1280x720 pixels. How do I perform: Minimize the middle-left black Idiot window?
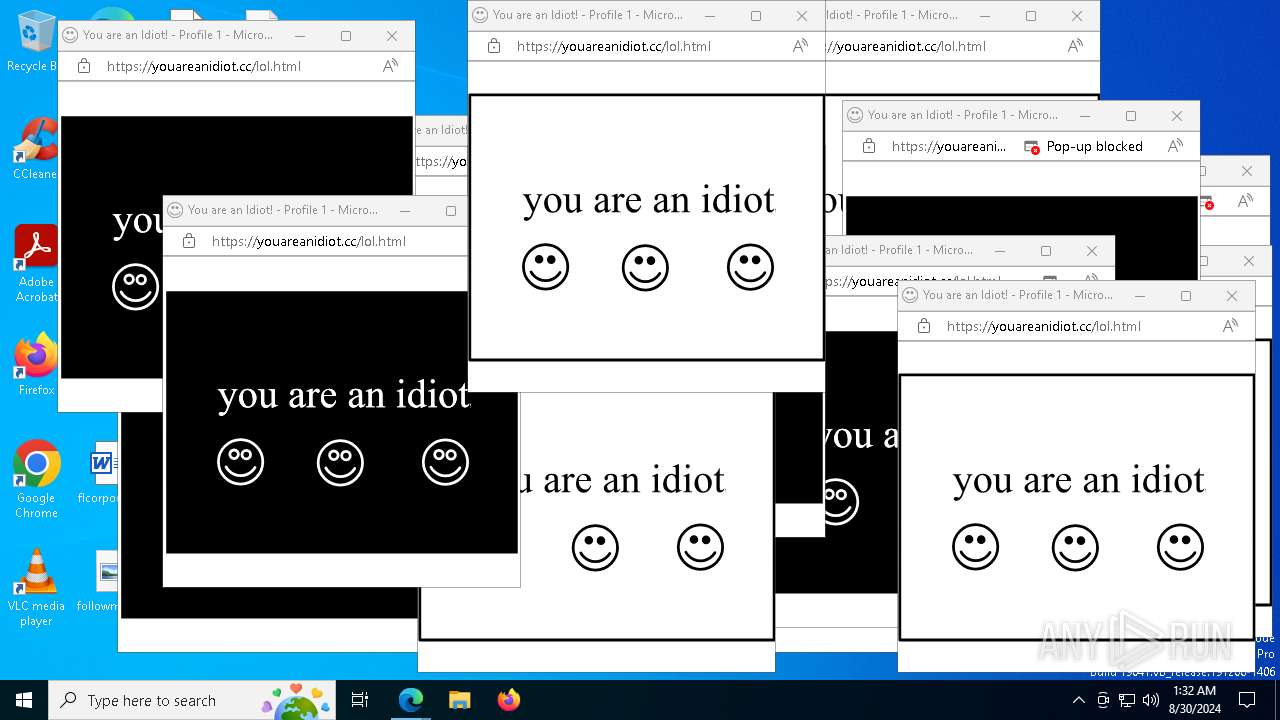[405, 210]
